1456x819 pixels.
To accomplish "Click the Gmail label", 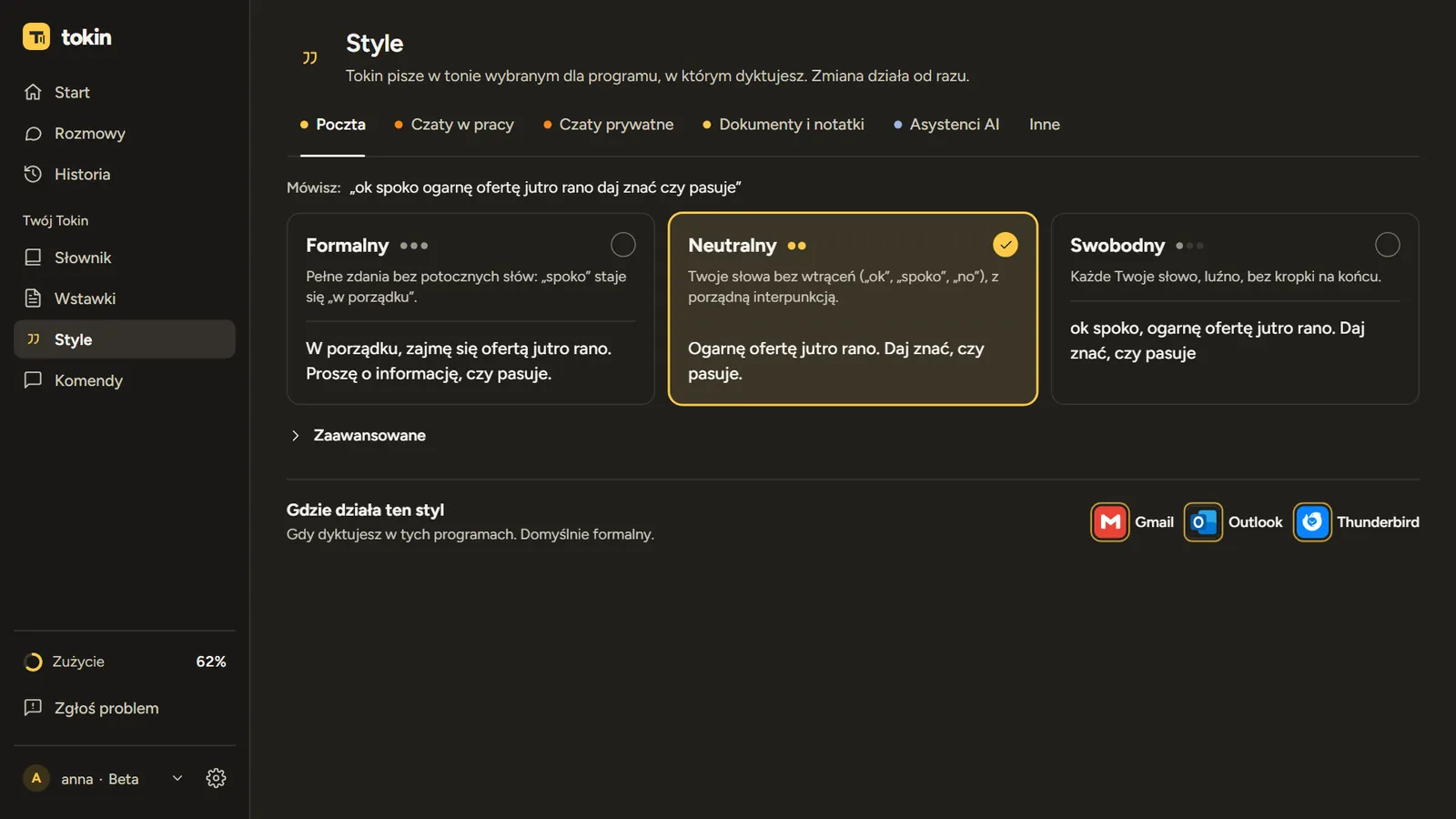I will point(1154,522).
